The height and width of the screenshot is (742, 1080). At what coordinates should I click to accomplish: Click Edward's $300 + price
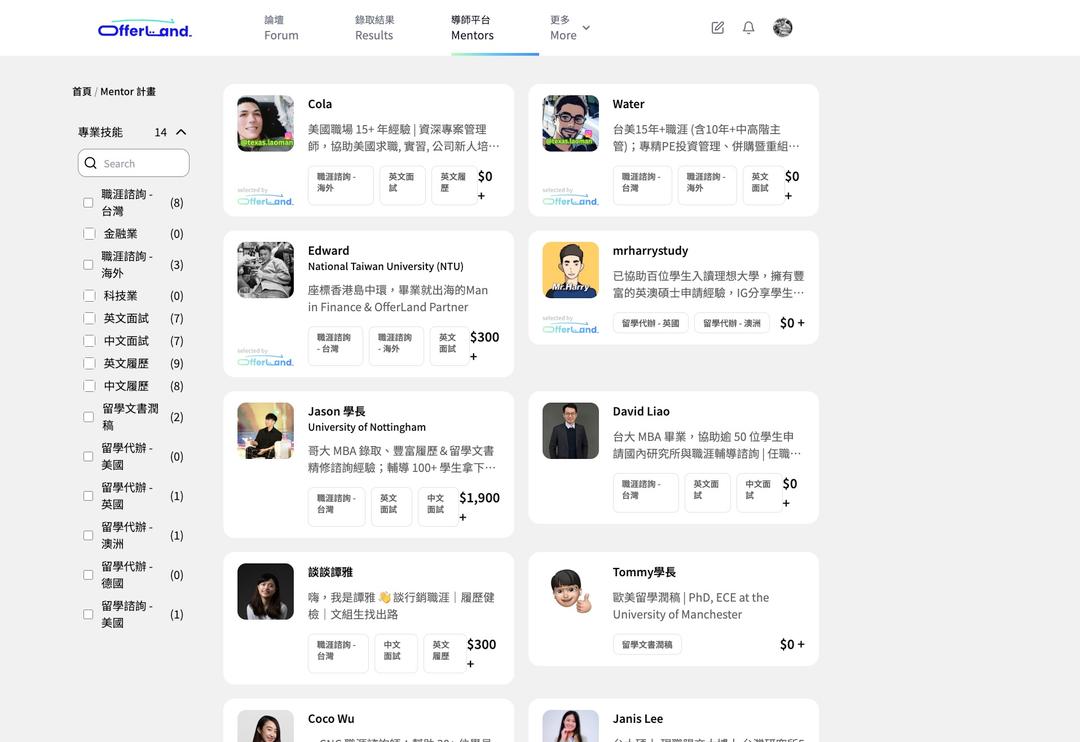pyautogui.click(x=484, y=346)
